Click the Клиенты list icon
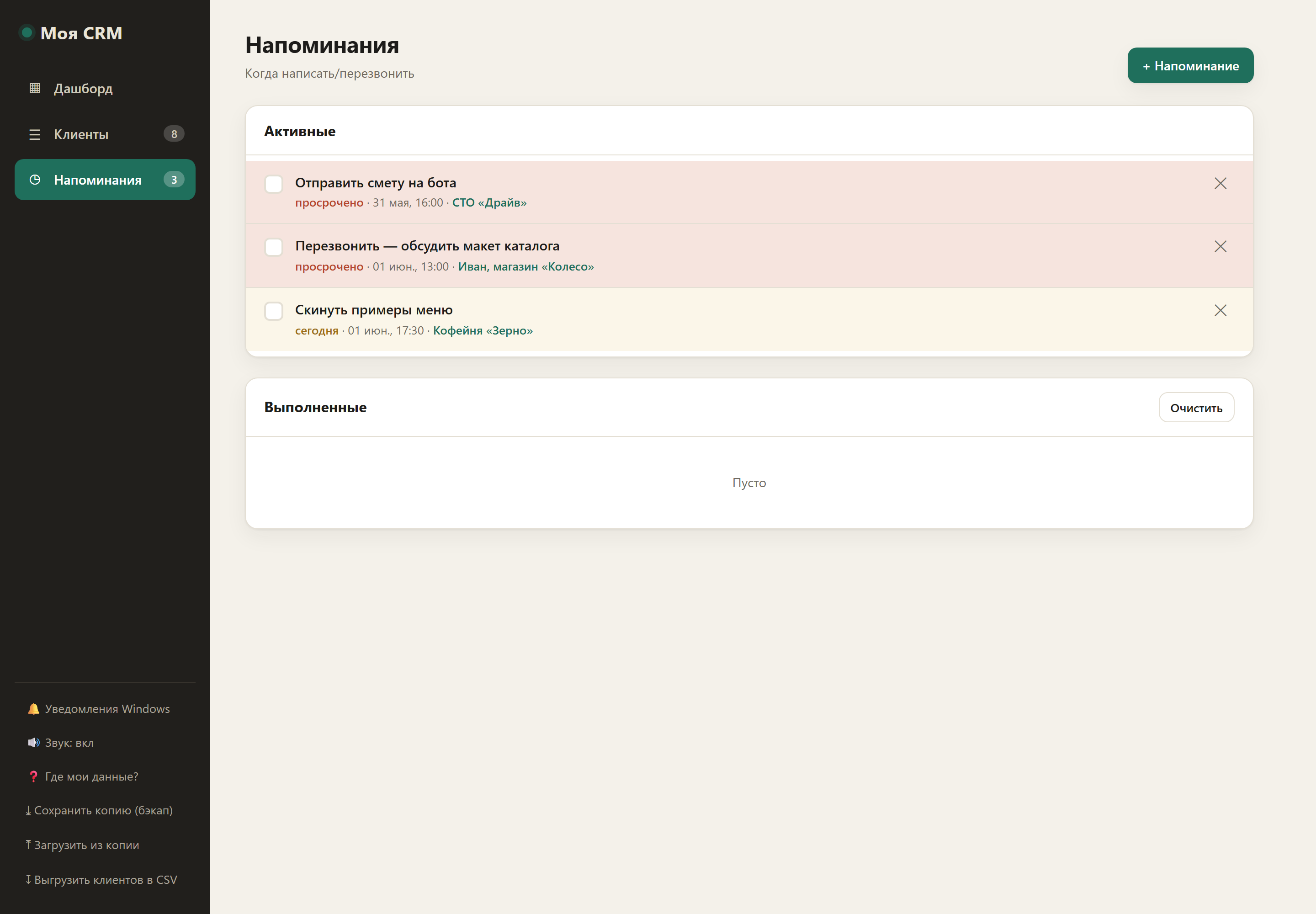The image size is (1316, 914). [35, 134]
